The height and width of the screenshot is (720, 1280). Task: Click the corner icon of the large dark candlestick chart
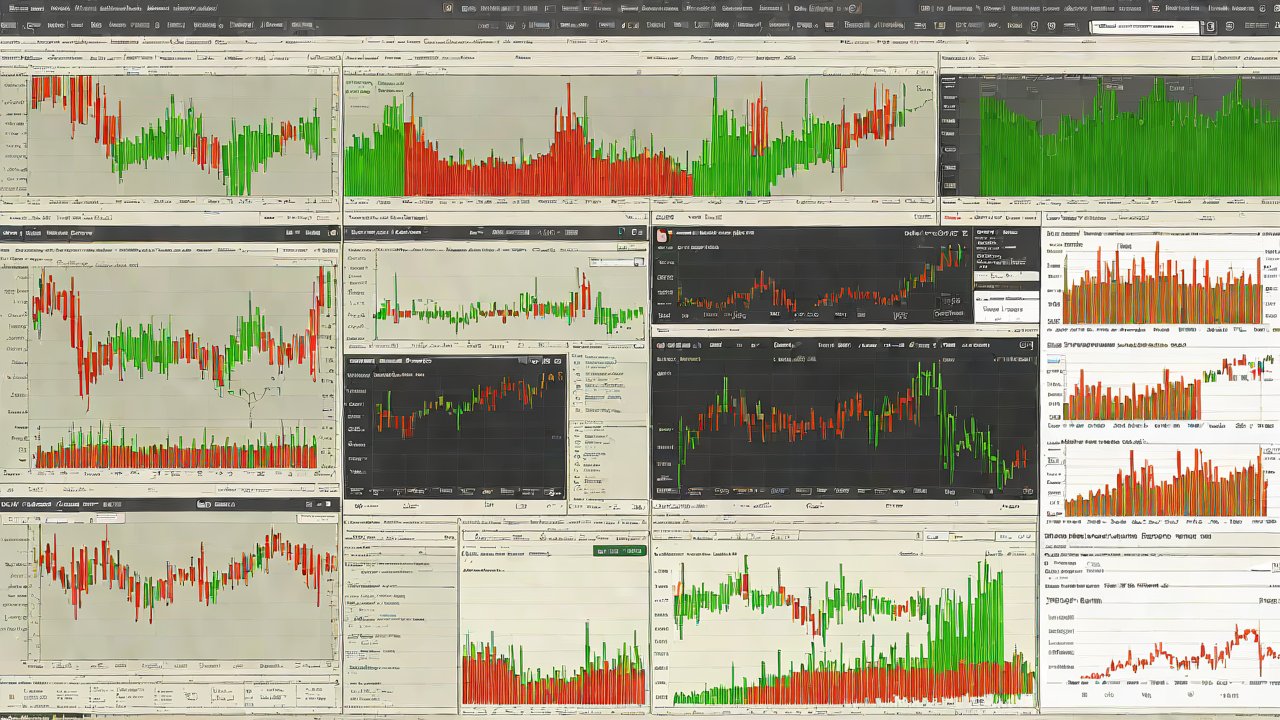coord(1025,345)
